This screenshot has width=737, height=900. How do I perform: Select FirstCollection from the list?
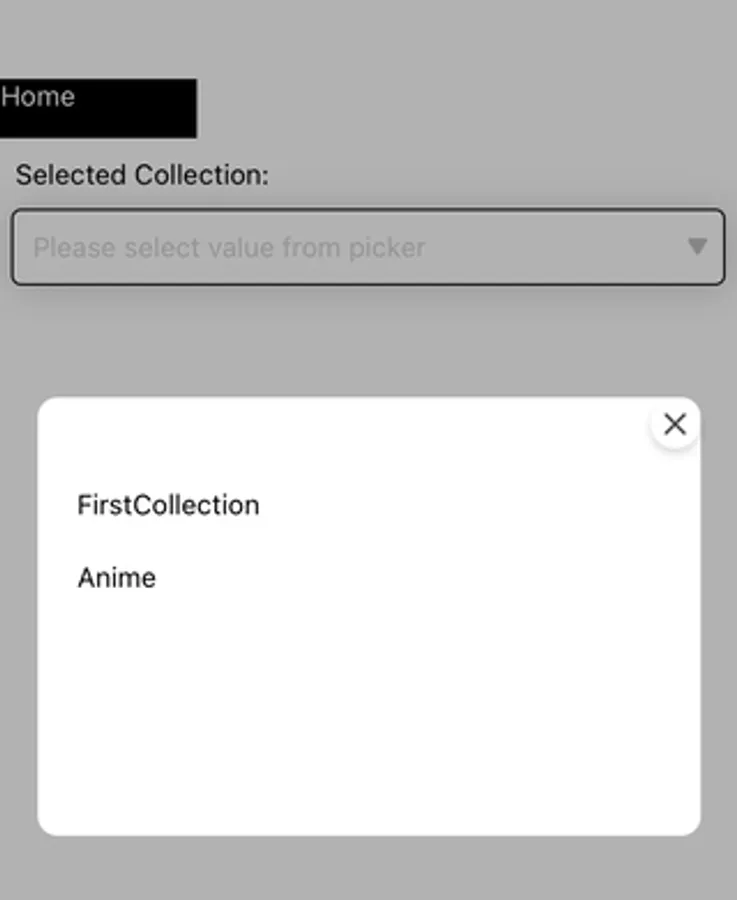168,505
